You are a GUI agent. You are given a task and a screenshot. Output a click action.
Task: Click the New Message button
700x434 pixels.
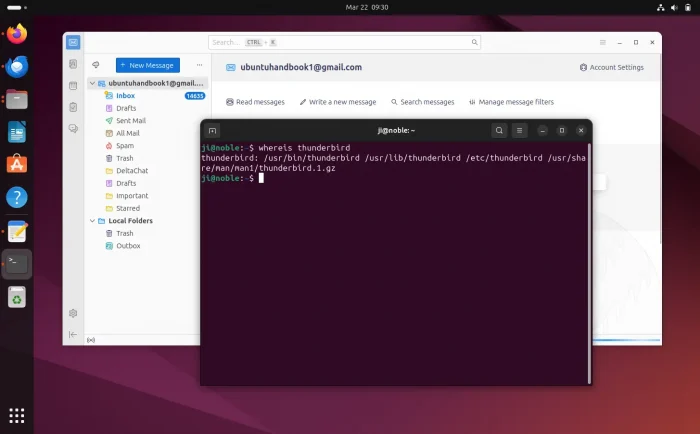coord(147,64)
